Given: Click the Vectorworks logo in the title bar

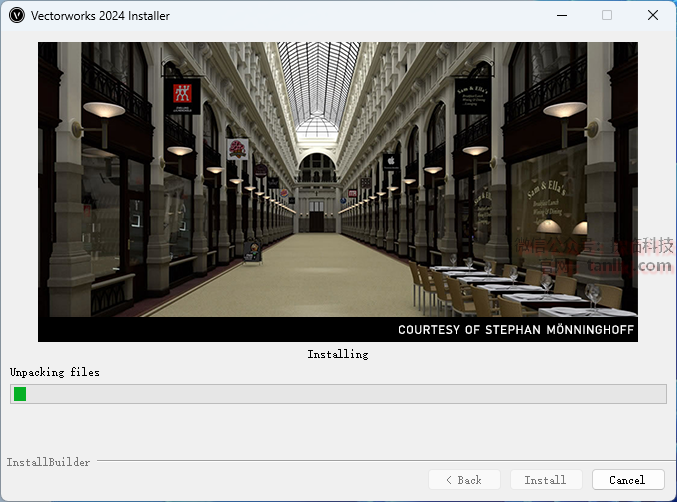Looking at the screenshot, I should [16, 15].
